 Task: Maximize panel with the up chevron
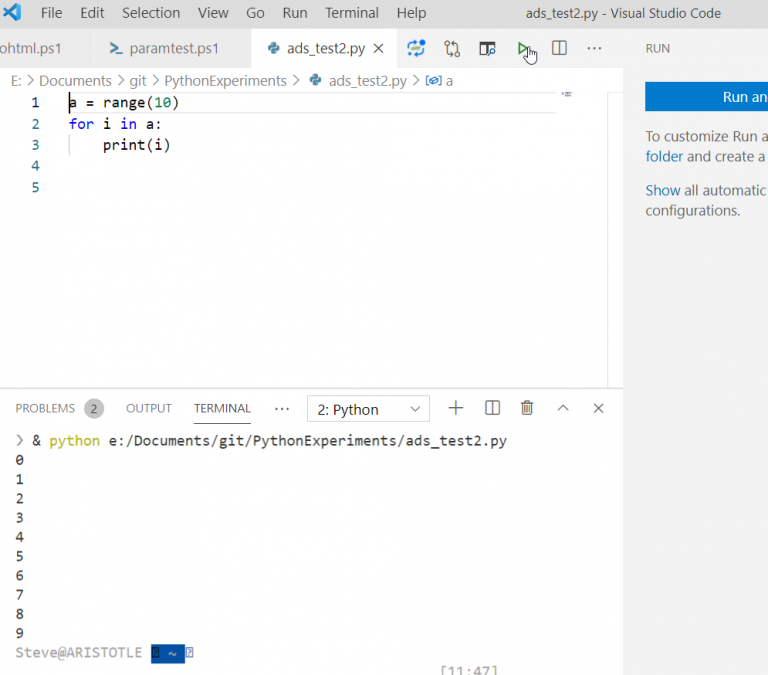563,408
